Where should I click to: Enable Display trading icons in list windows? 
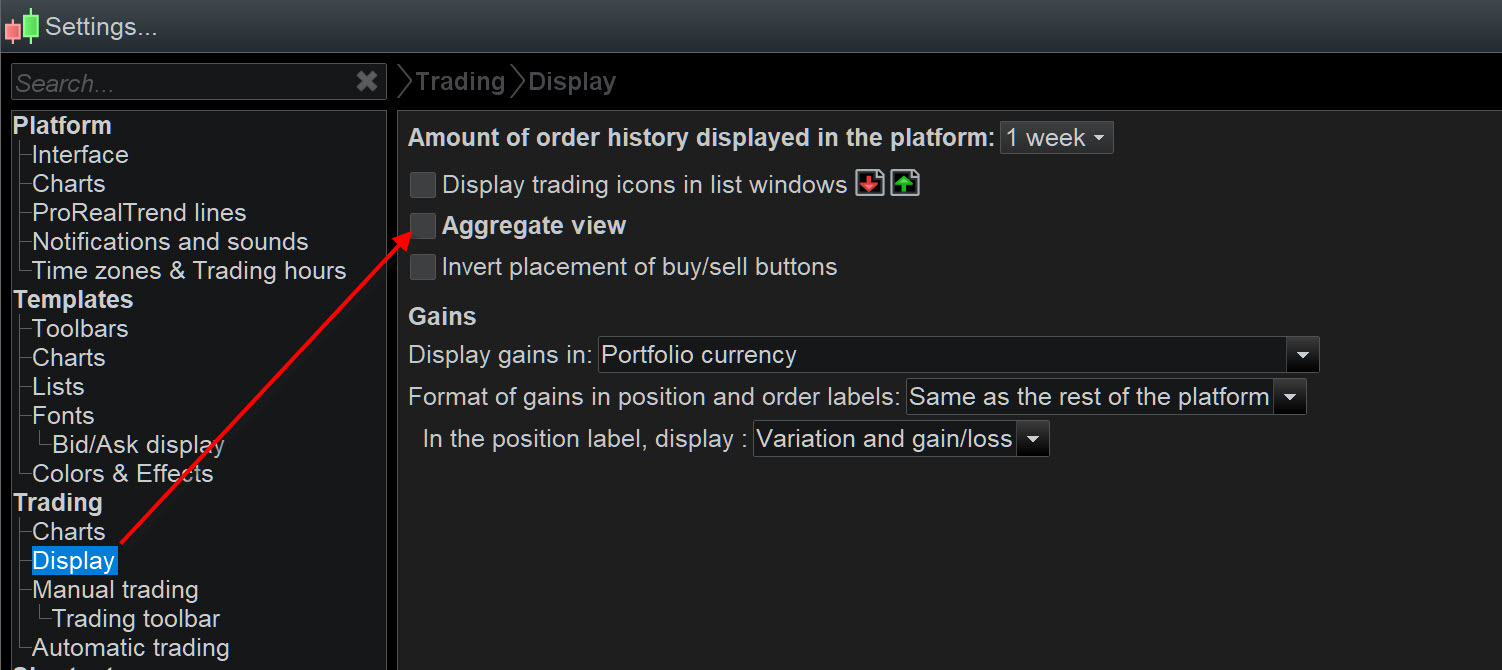pyautogui.click(x=423, y=185)
